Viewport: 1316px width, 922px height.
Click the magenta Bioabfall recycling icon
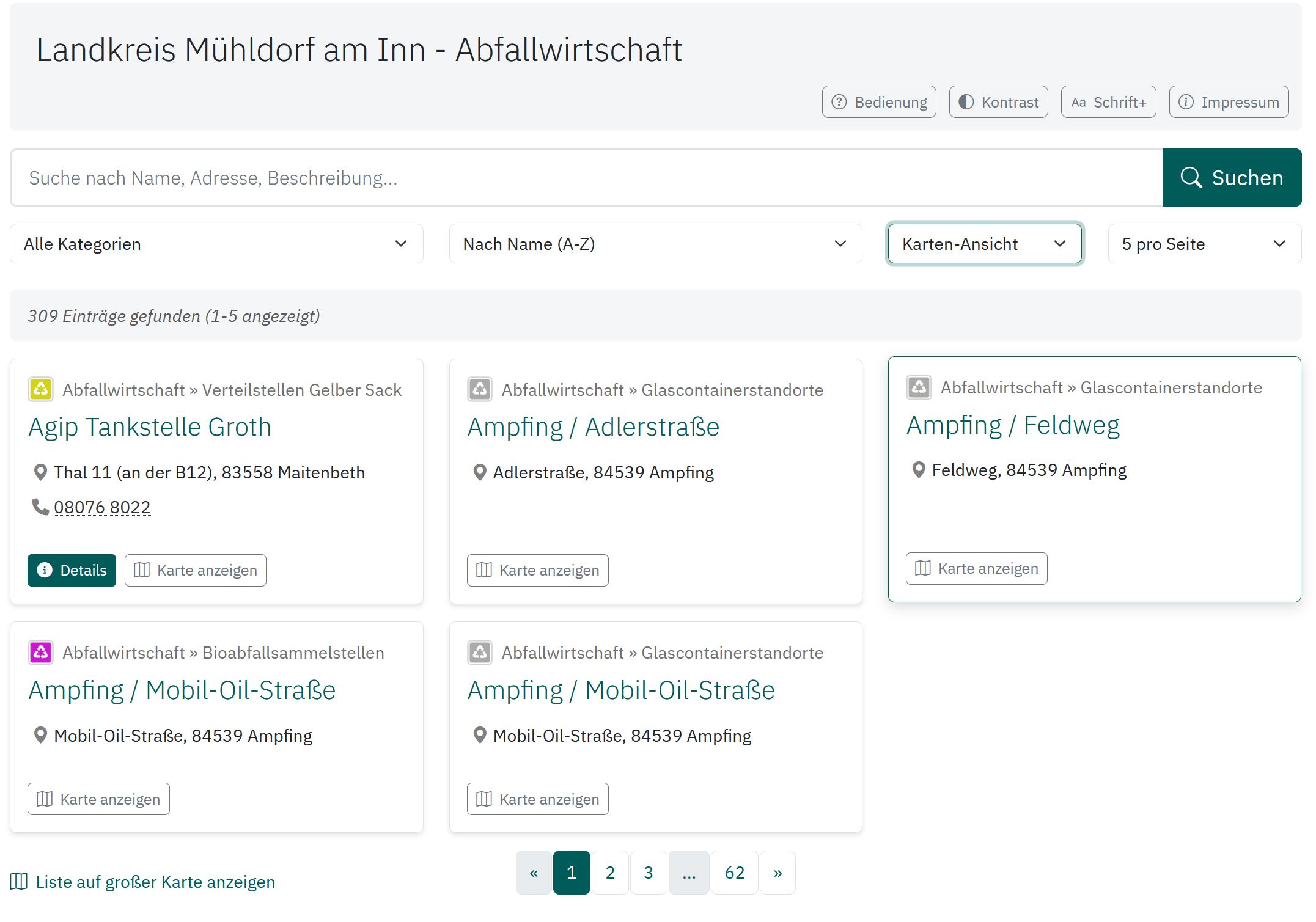click(x=40, y=652)
